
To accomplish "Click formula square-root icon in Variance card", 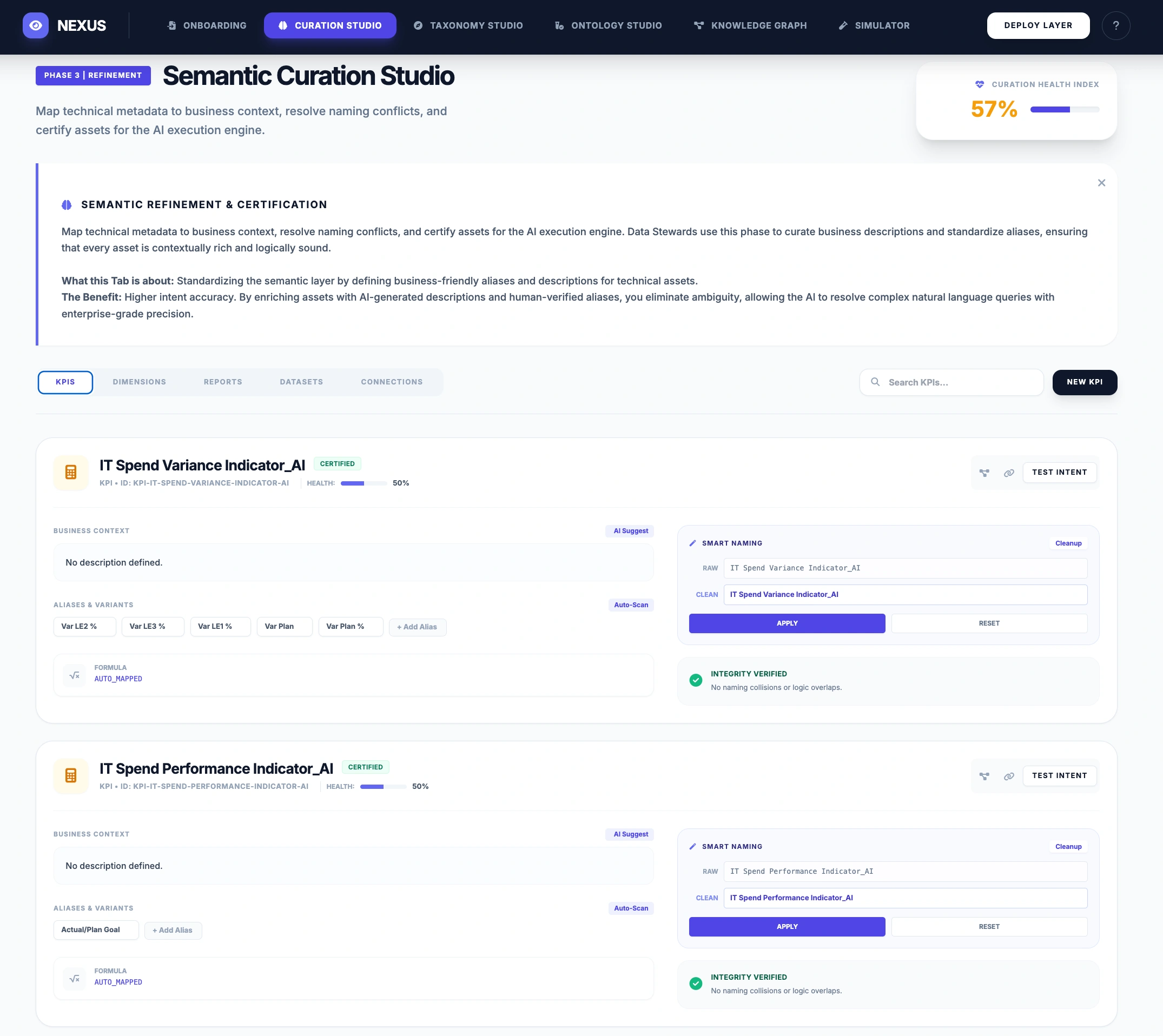I will coord(74,675).
